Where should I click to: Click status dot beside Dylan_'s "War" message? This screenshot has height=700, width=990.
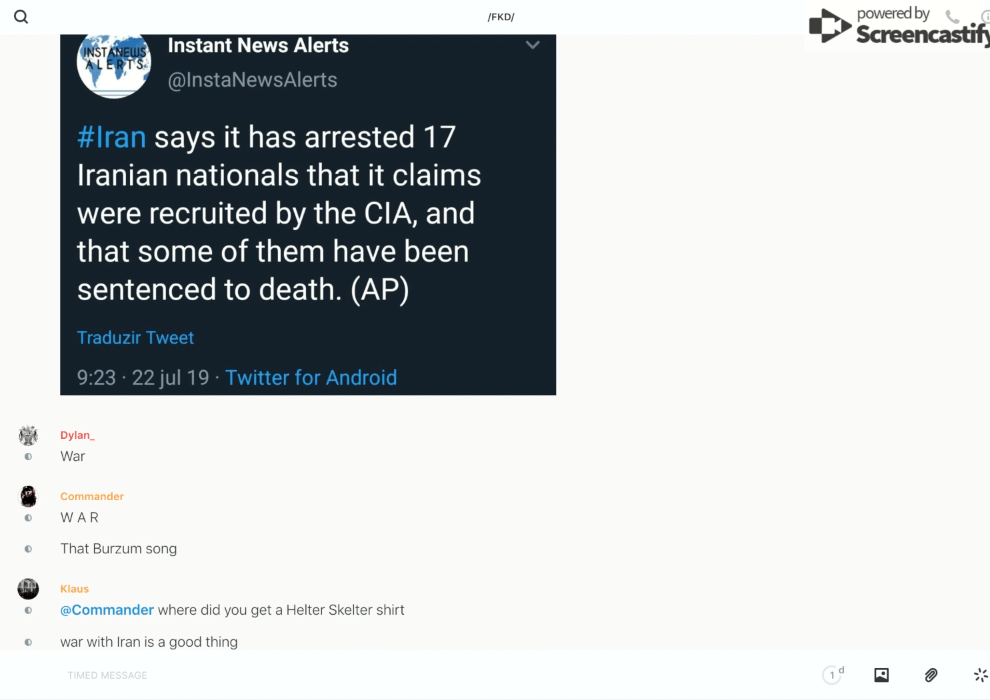[x=28, y=457]
